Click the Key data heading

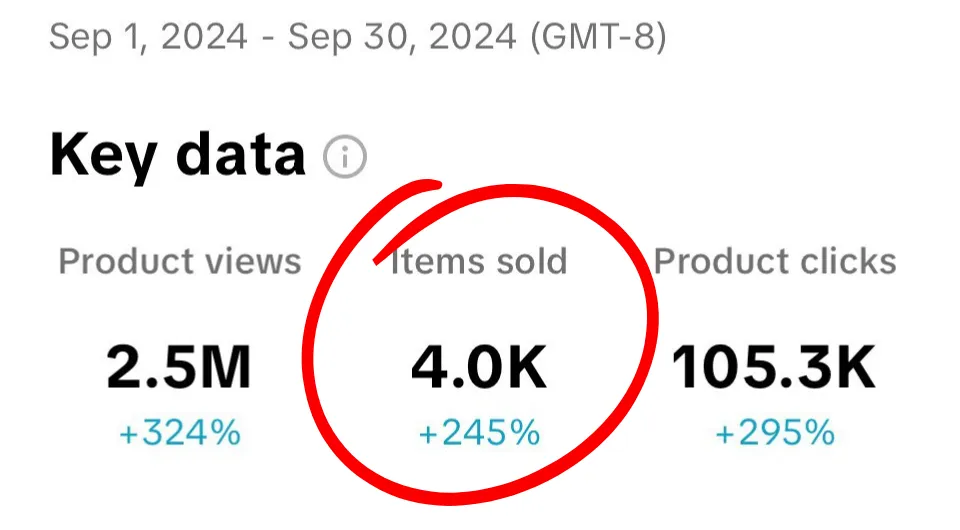coord(178,155)
